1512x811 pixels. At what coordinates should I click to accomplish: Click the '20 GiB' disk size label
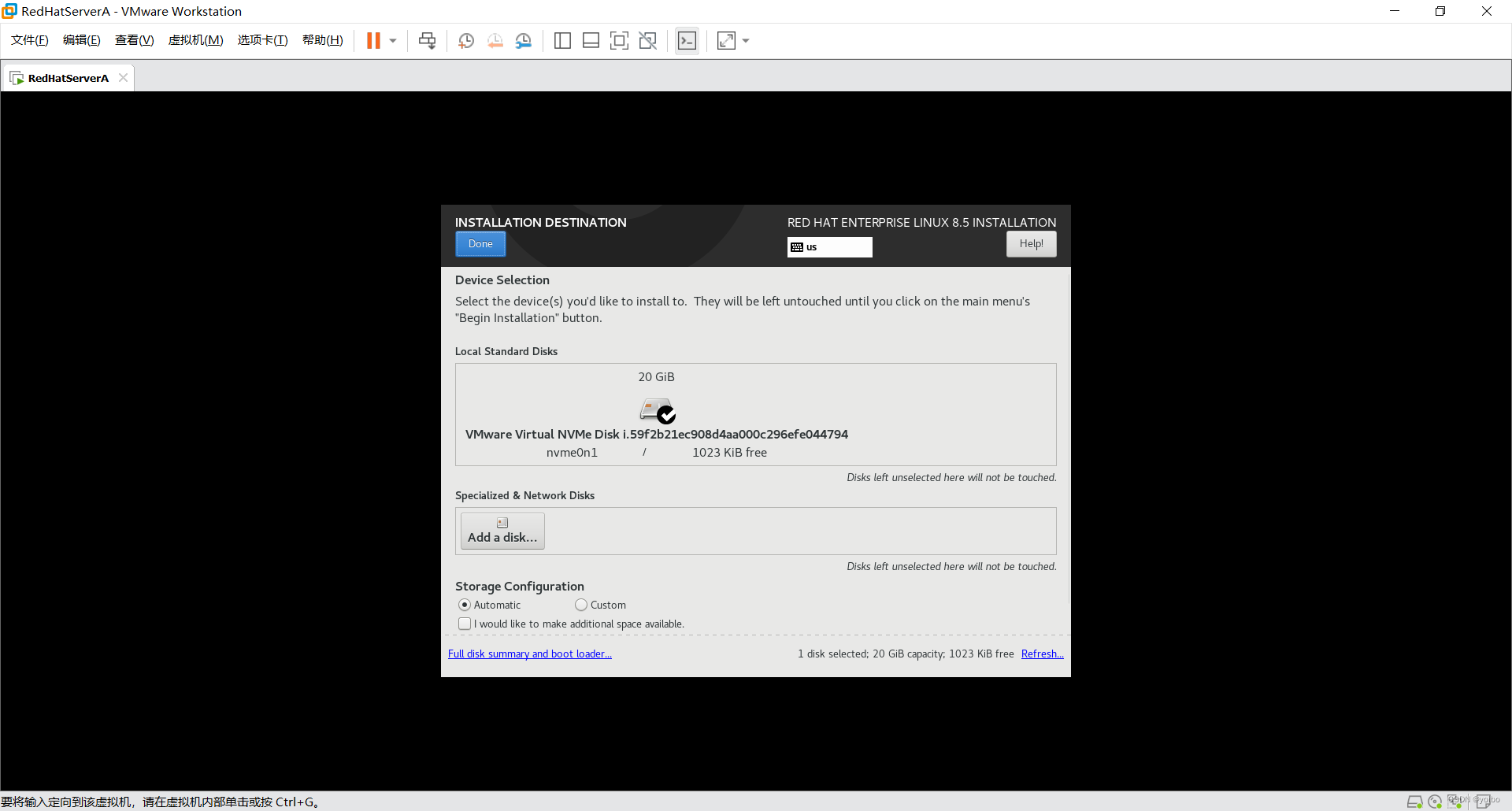pyautogui.click(x=656, y=377)
